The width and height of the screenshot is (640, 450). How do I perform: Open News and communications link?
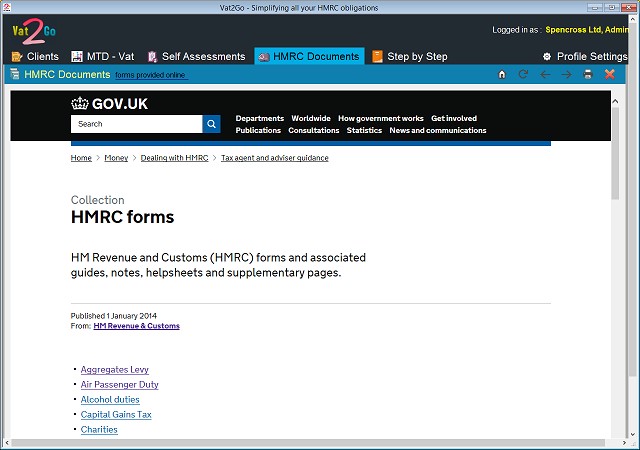[x=438, y=130]
